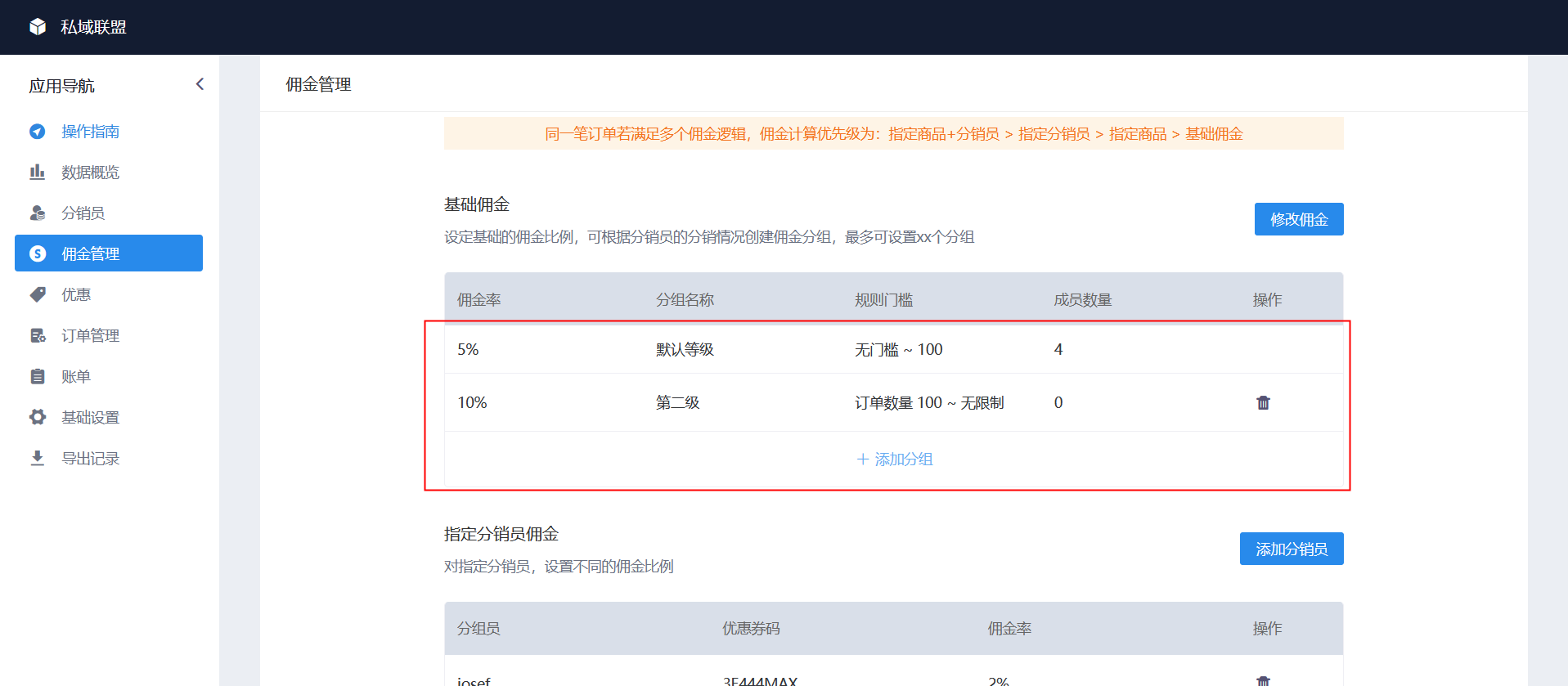
Task: Click the 优惠 tag icon
Action: pyautogui.click(x=38, y=294)
